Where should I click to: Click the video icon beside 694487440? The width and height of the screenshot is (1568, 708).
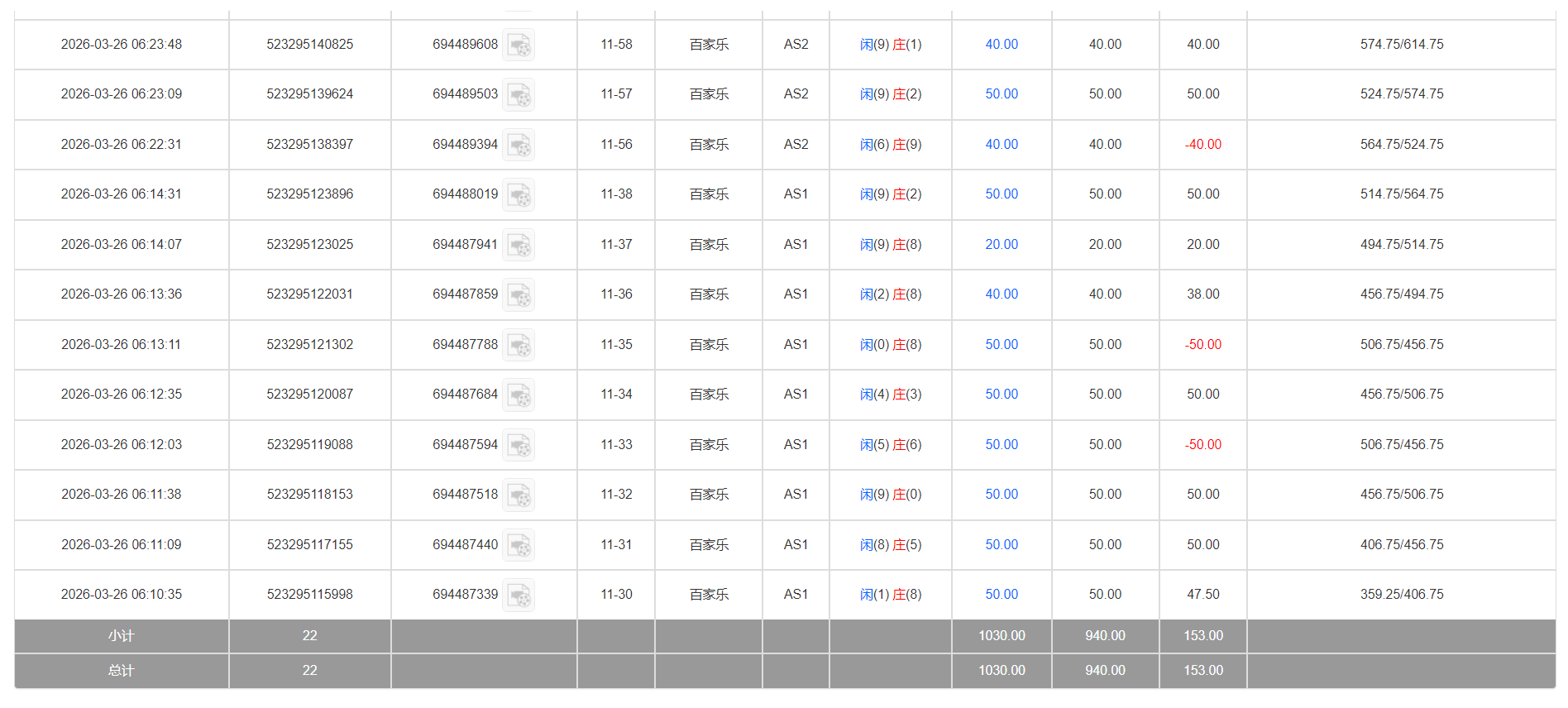coord(519,545)
